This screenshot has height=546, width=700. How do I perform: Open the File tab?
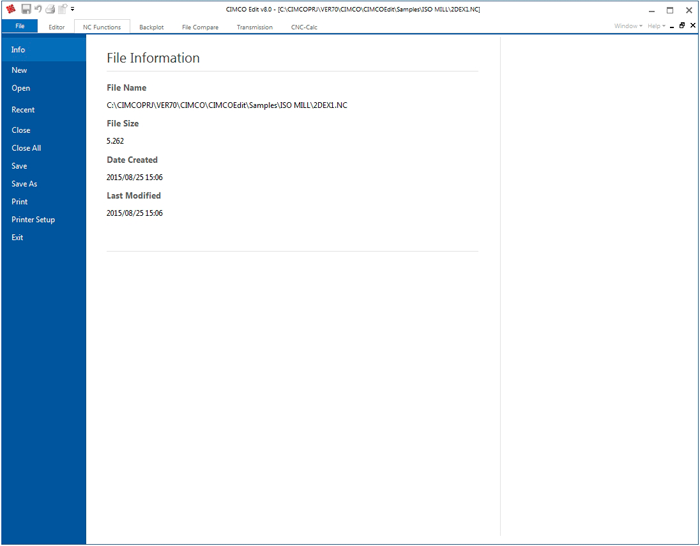pos(20,26)
